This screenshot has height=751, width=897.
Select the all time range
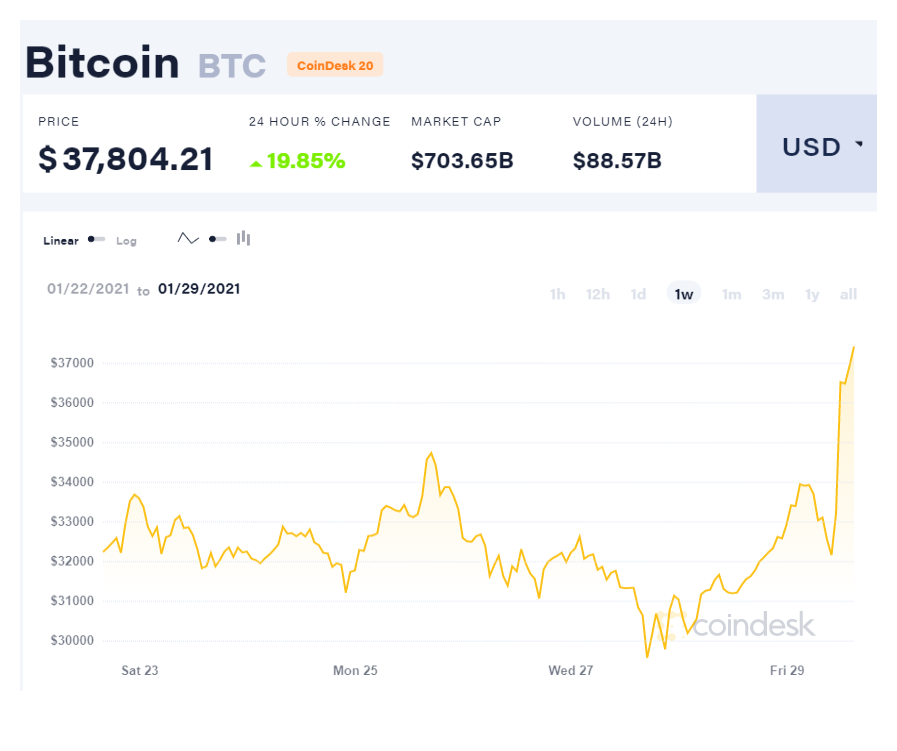848,295
